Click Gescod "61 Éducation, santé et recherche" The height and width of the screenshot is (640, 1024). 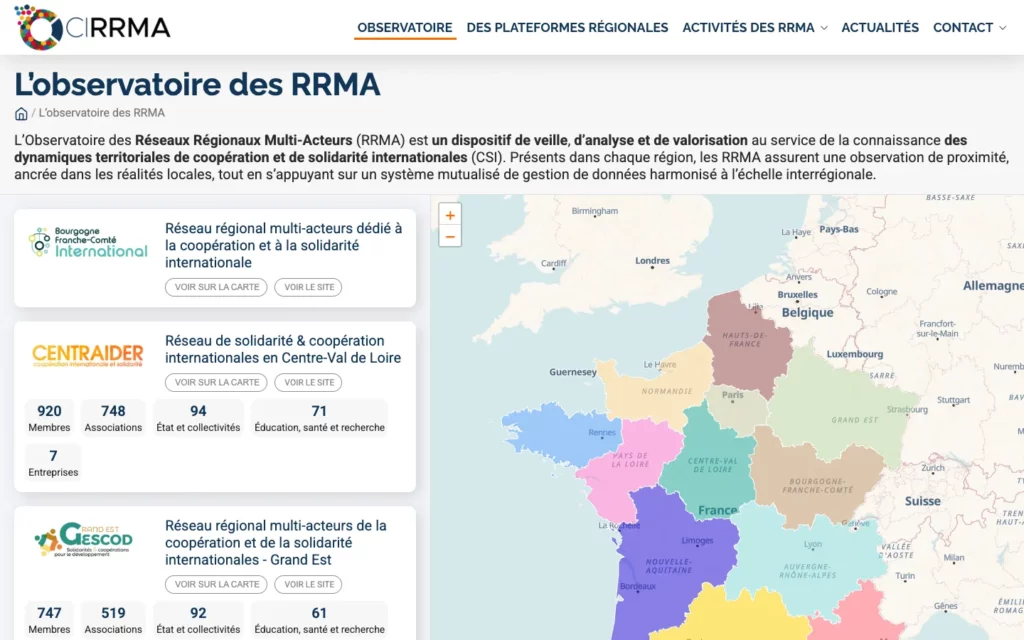coord(319,620)
